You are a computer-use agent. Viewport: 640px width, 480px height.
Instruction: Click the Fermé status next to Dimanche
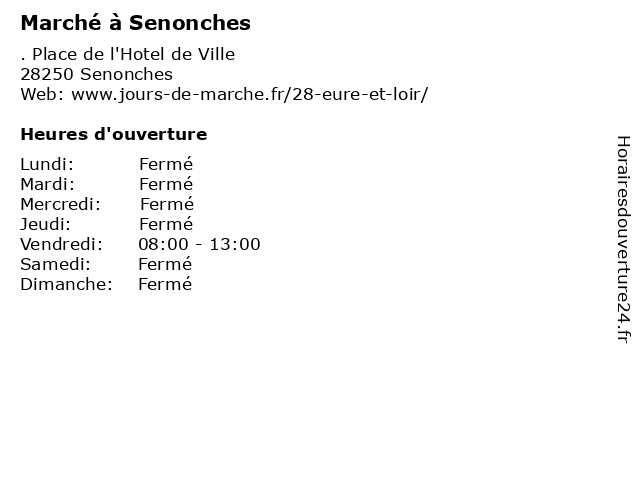(x=165, y=284)
